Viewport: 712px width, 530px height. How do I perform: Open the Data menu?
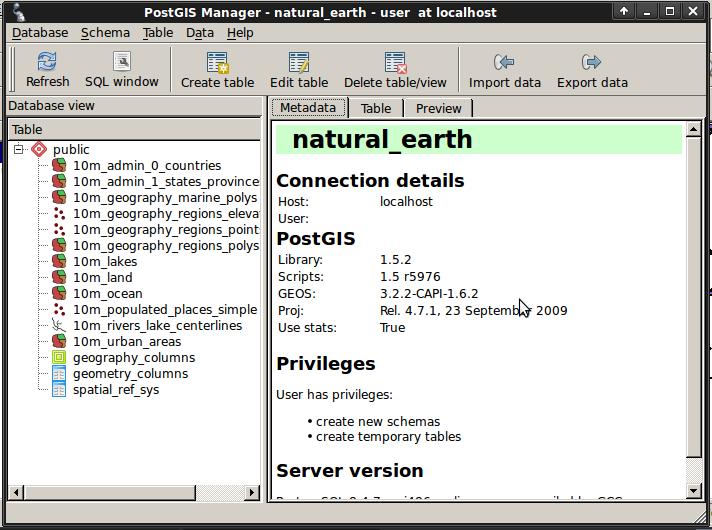(x=200, y=33)
